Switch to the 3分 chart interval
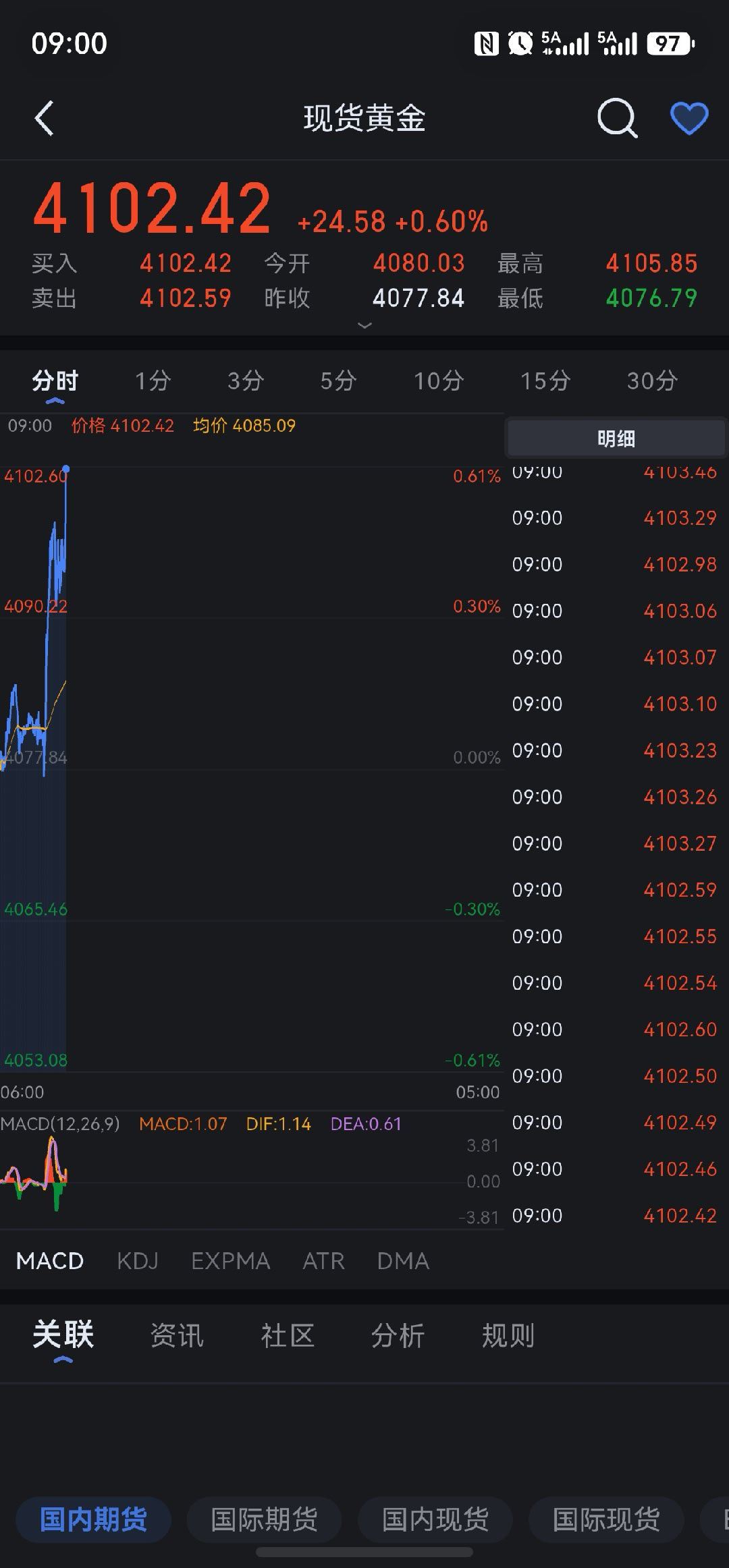This screenshot has height=1568, width=729. coord(246,381)
